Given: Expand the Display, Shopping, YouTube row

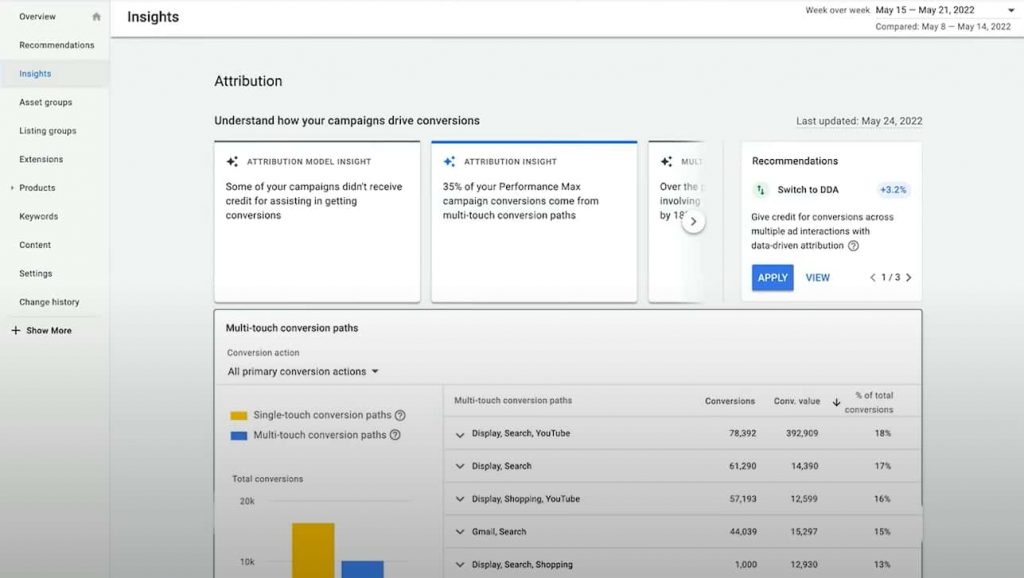Looking at the screenshot, I should tap(460, 499).
